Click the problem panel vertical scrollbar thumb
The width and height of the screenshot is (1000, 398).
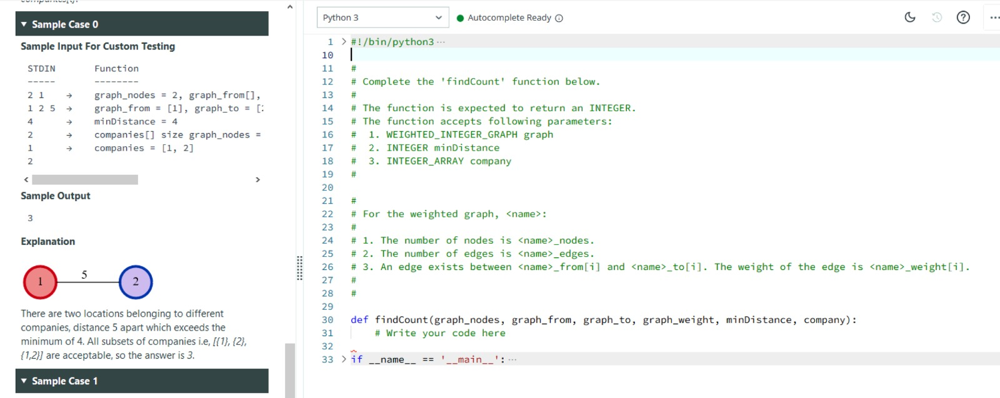(x=290, y=370)
